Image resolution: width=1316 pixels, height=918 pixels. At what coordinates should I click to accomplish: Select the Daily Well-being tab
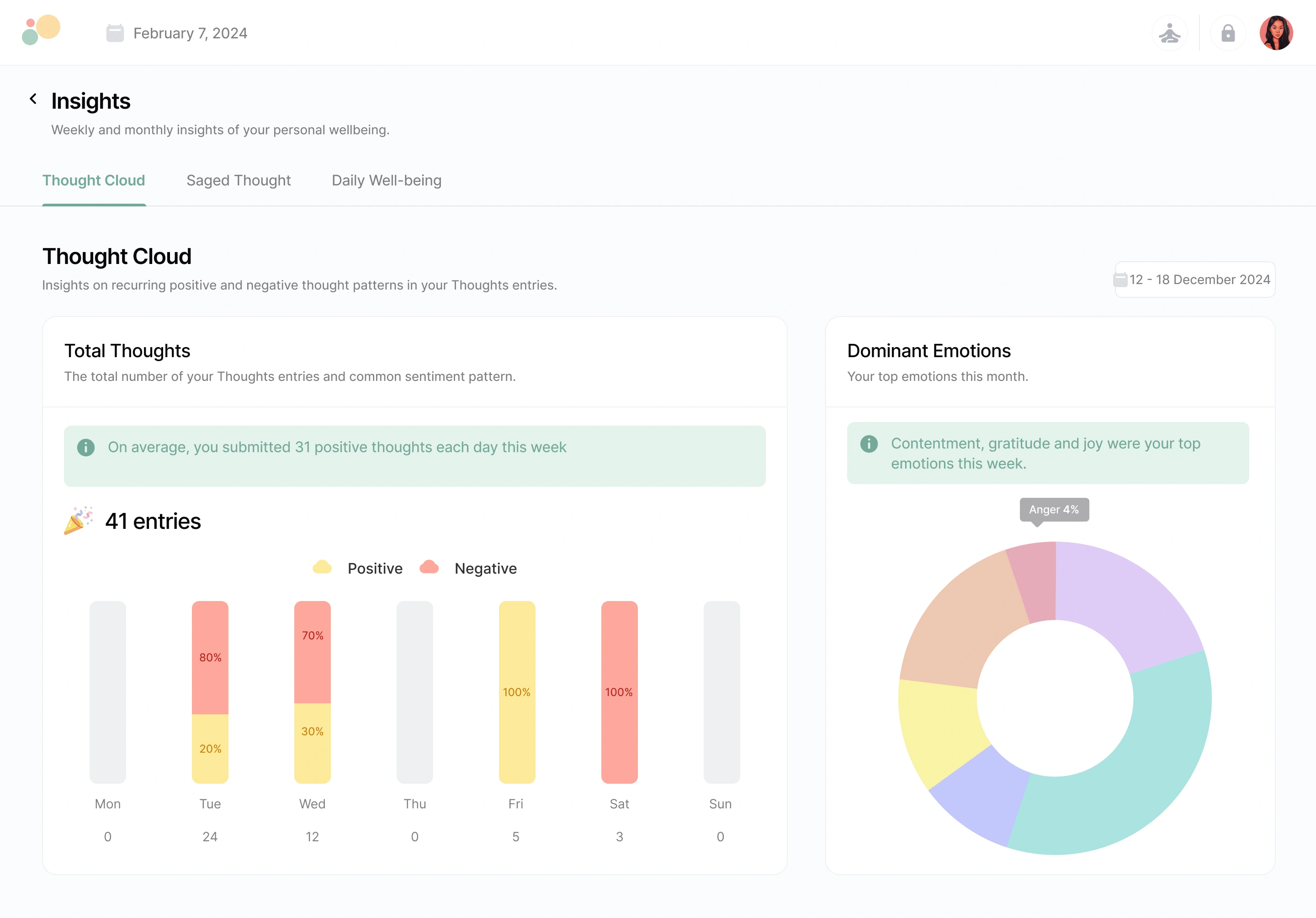[x=387, y=180]
